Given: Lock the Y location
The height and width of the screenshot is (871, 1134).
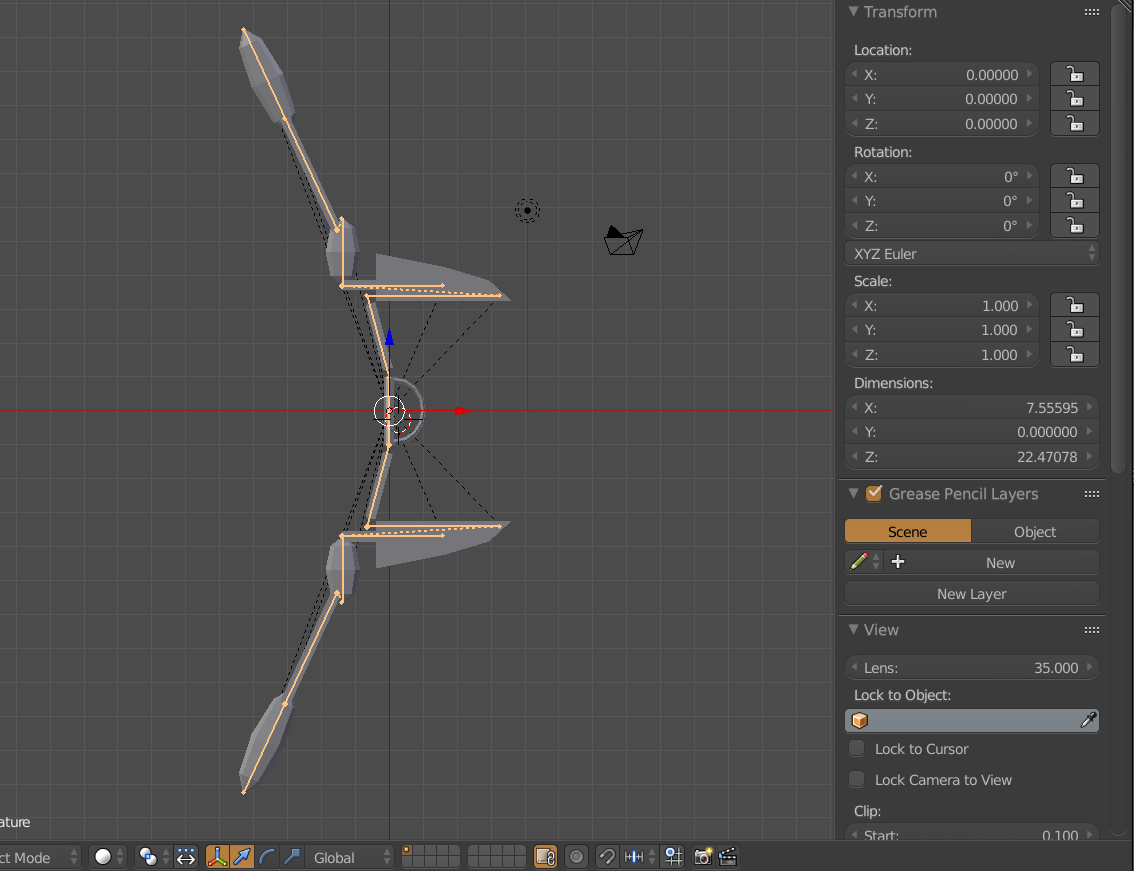Looking at the screenshot, I should [x=1075, y=99].
